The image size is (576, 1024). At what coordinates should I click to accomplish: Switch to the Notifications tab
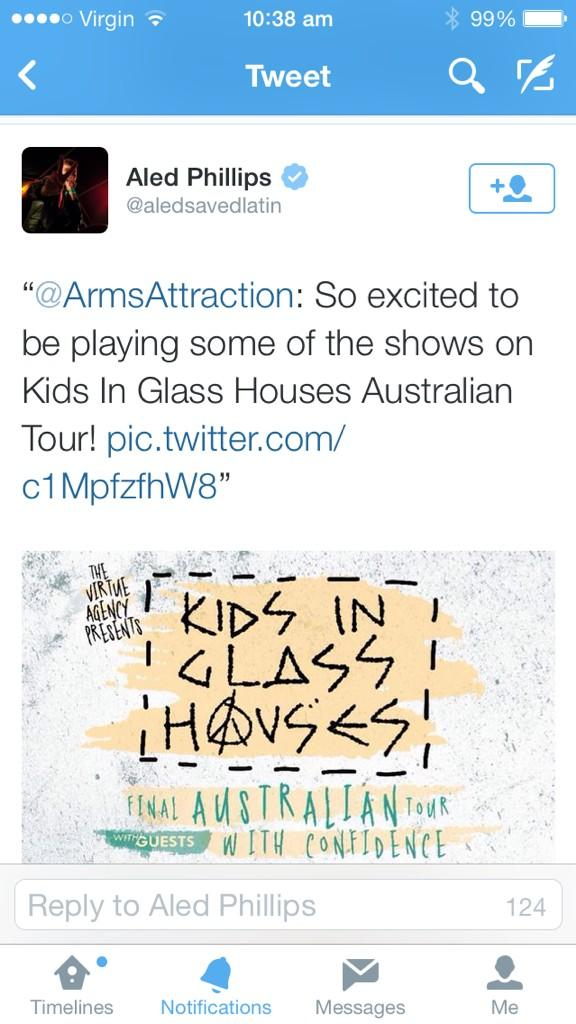pyautogui.click(x=216, y=985)
